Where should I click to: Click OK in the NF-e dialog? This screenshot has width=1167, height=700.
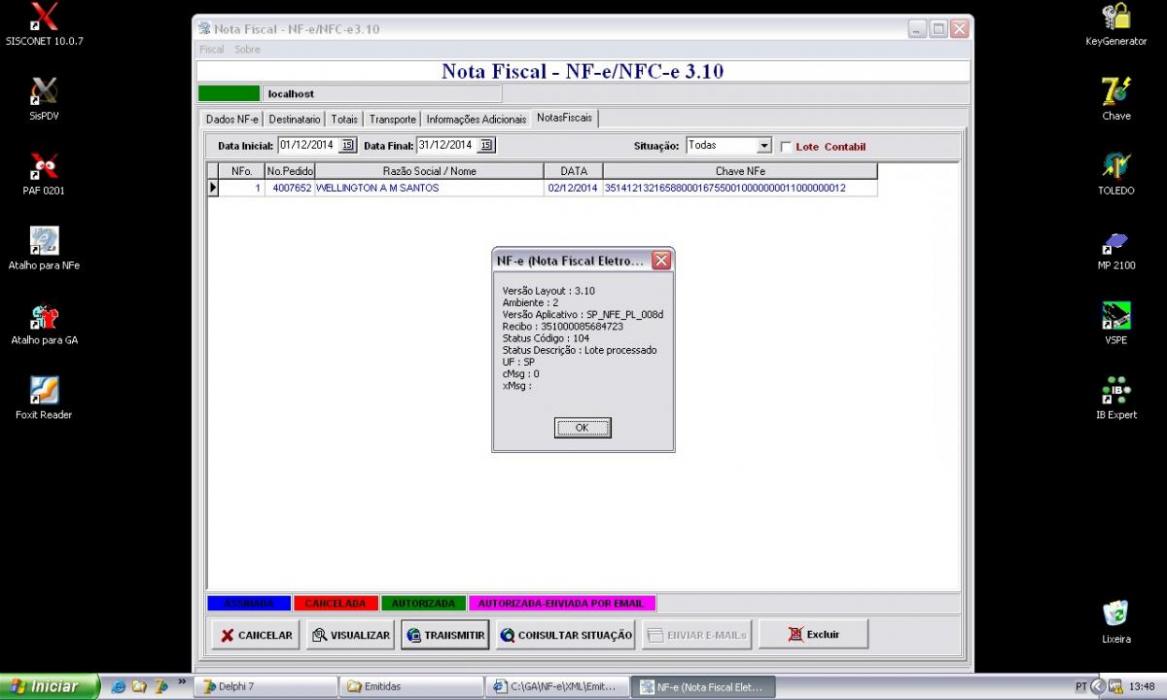coord(582,428)
